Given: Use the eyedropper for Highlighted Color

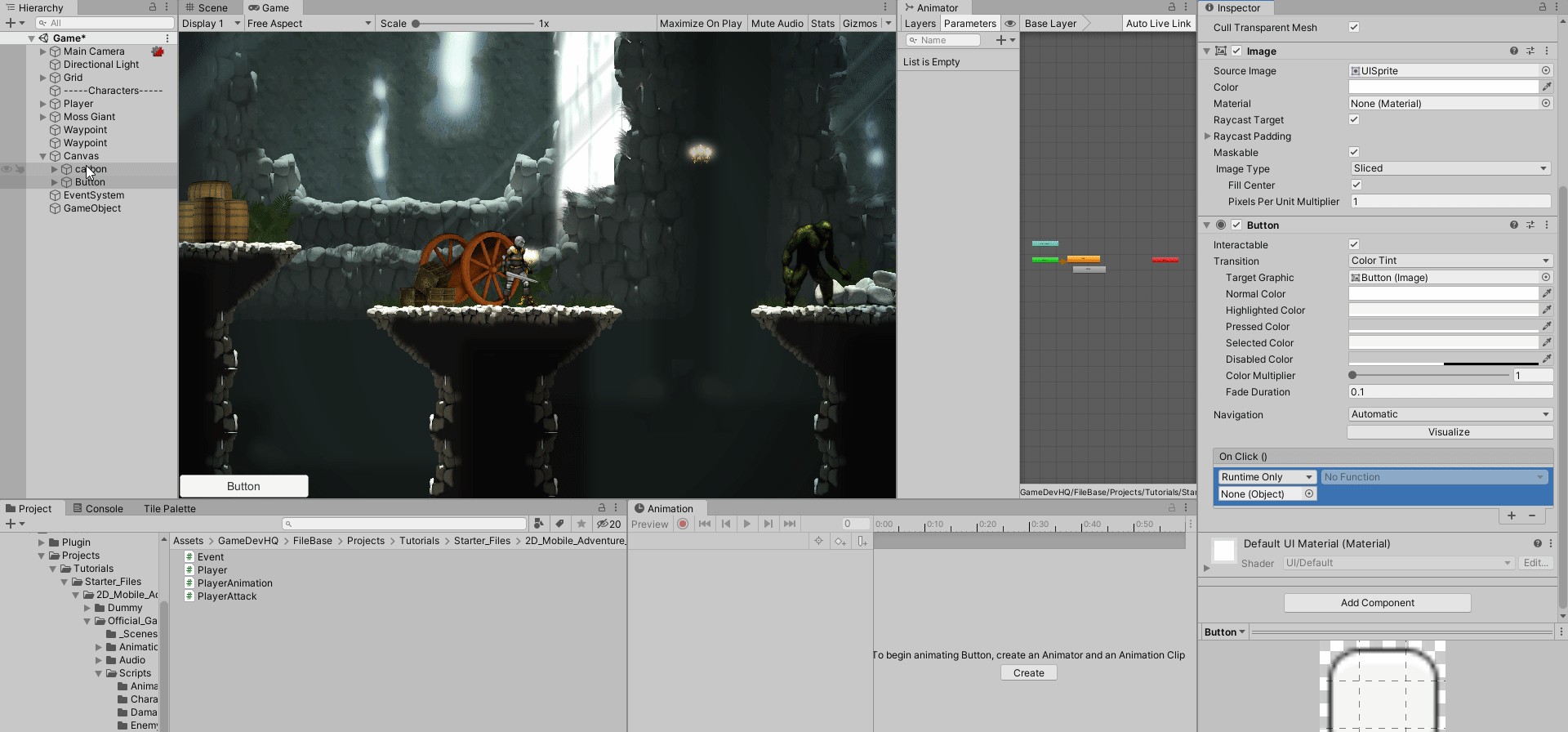Looking at the screenshot, I should (x=1547, y=310).
